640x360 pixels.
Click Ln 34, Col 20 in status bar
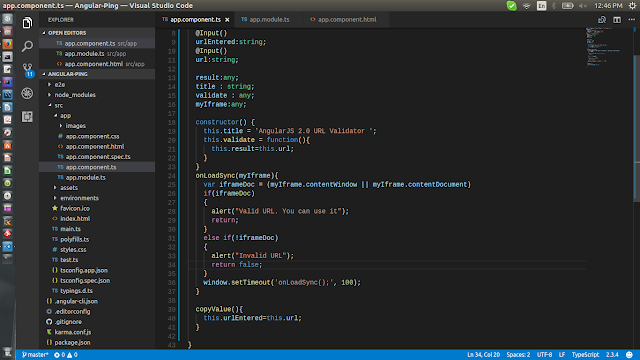[483, 355]
